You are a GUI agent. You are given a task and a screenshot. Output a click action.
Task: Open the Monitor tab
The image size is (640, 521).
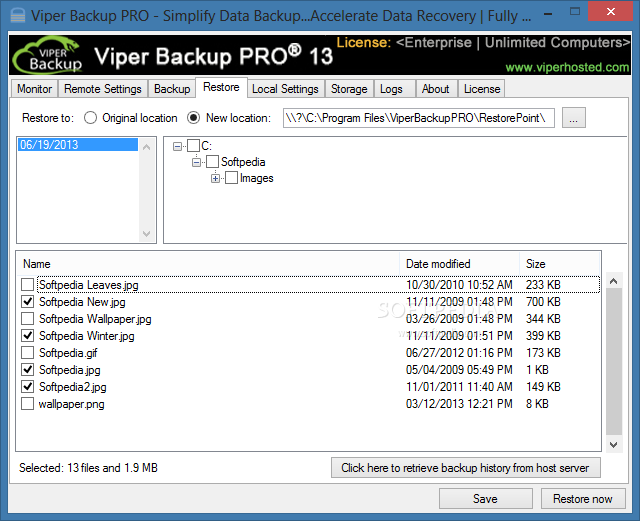tap(35, 89)
